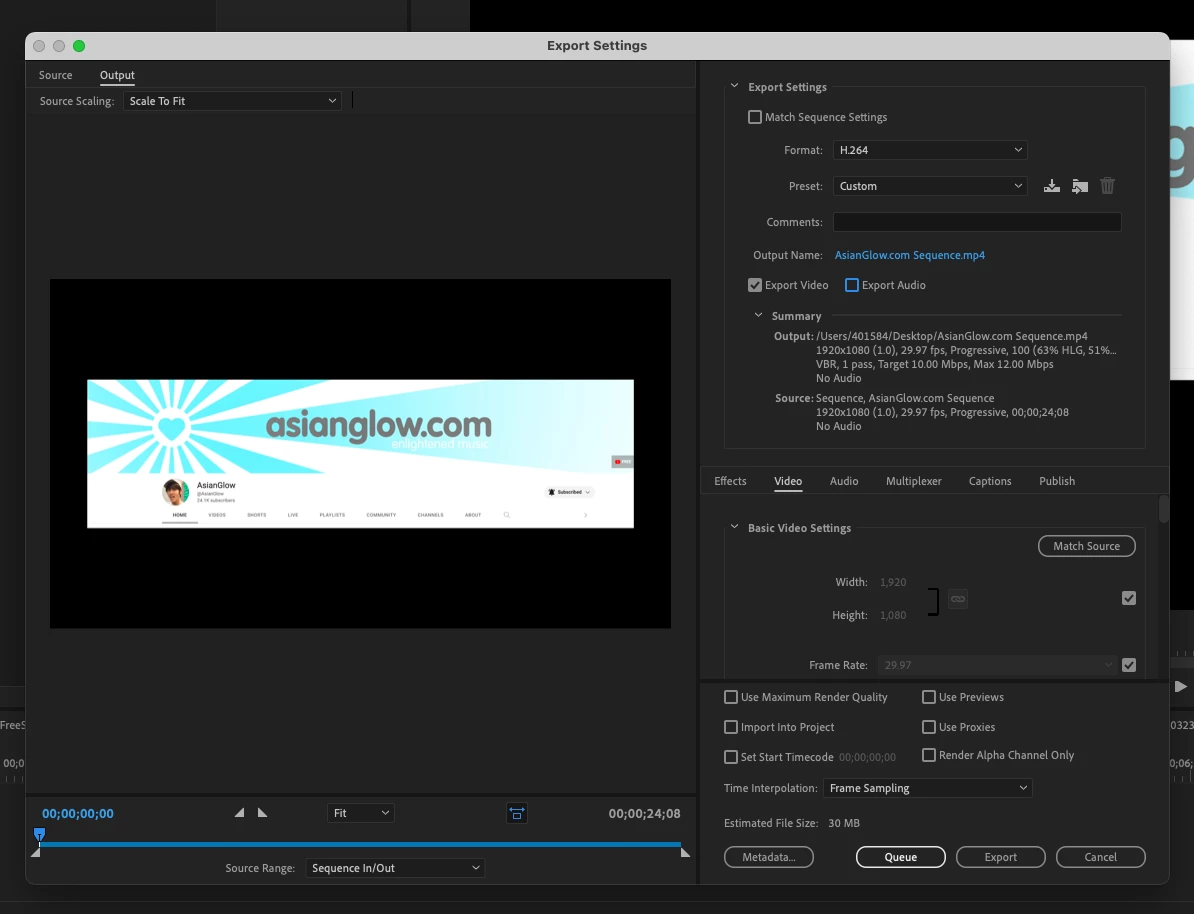Set Out Point triangle button
The image size is (1194, 914).
click(262, 813)
